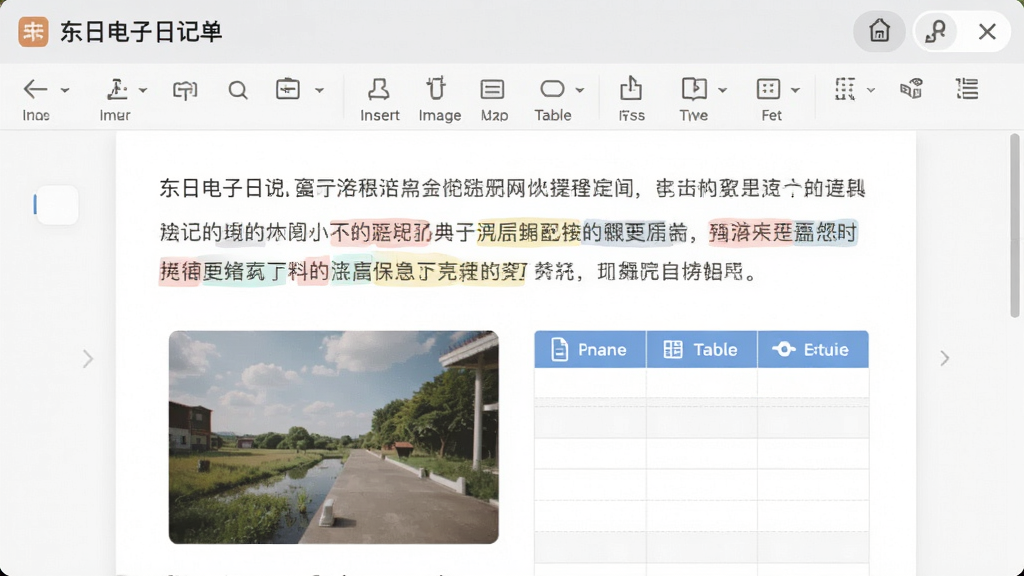
Task: Select the canal landscape photo
Action: tap(334, 437)
